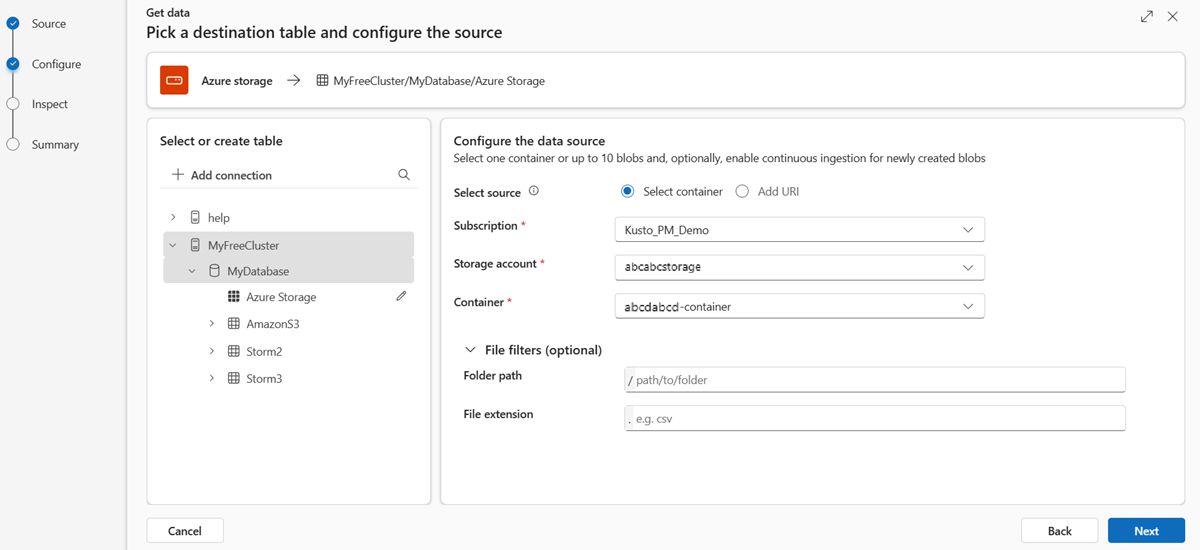Click the Storm2 table icon
The width and height of the screenshot is (1200, 550).
click(x=233, y=351)
